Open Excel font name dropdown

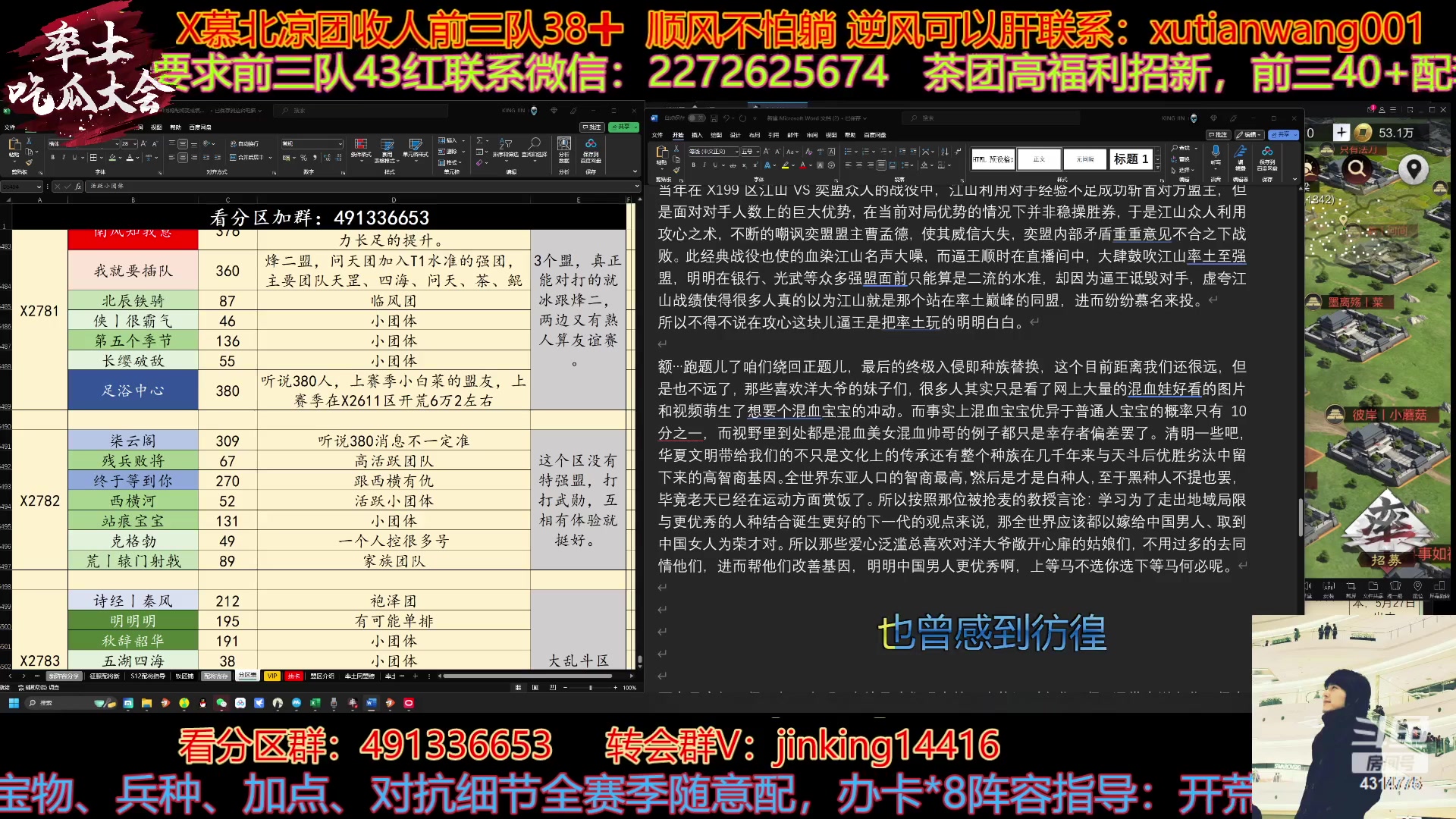(117, 144)
